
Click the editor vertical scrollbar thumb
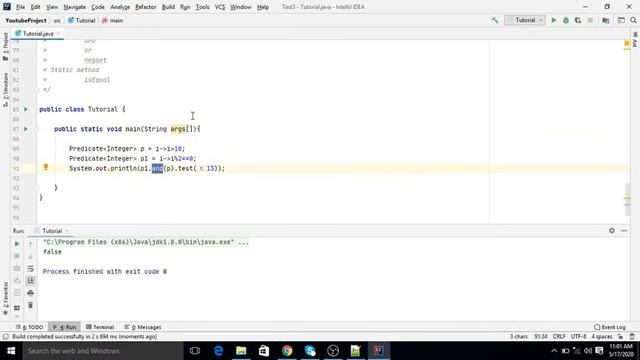click(x=627, y=200)
